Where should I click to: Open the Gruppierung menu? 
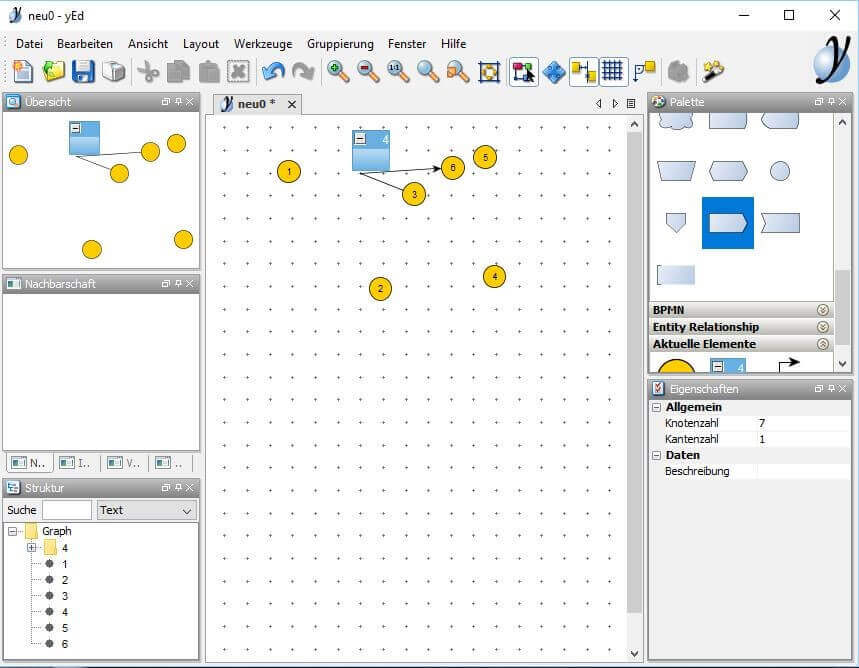pos(340,44)
